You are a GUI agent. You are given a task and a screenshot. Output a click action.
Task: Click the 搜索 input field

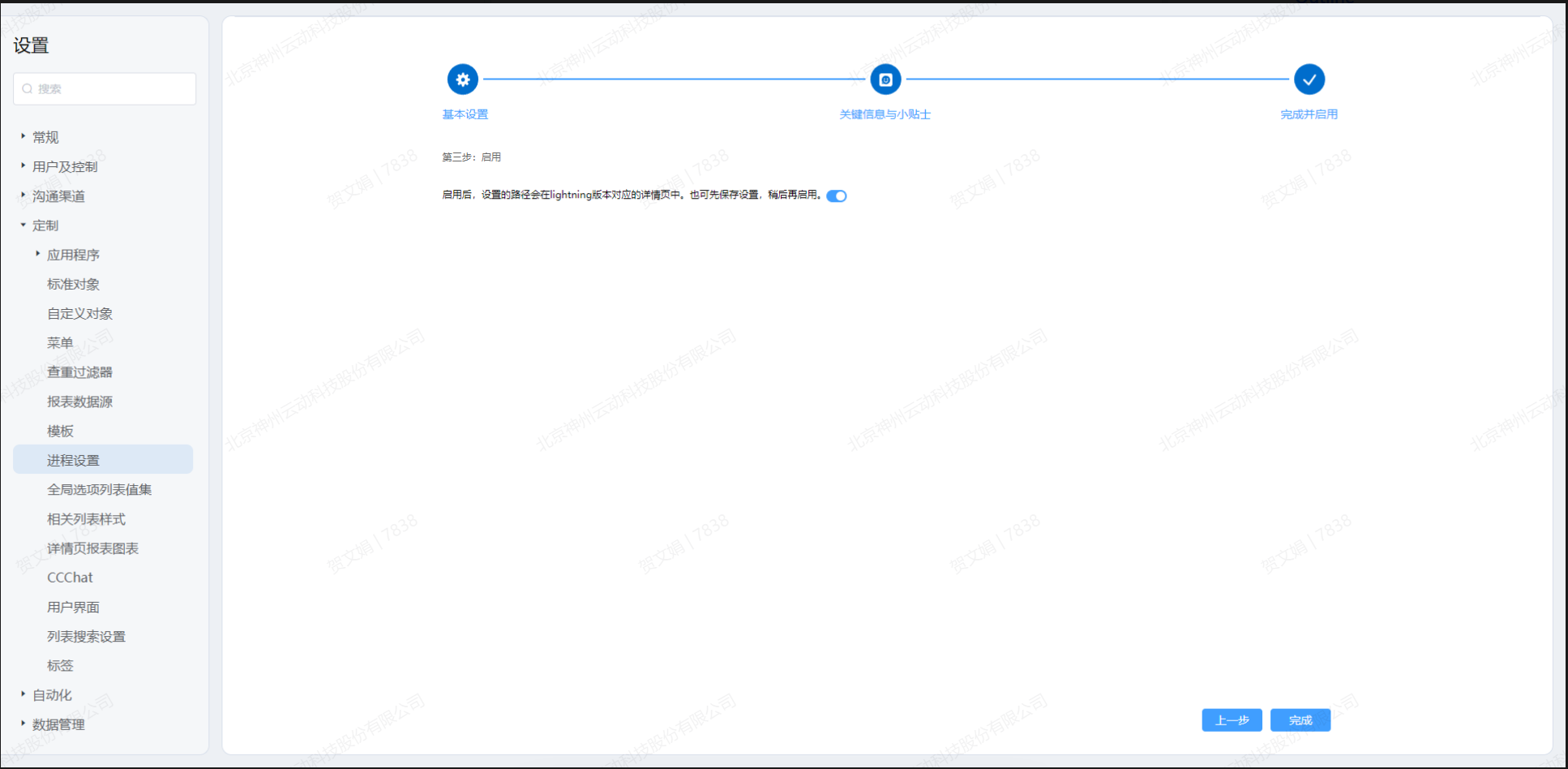114,89
